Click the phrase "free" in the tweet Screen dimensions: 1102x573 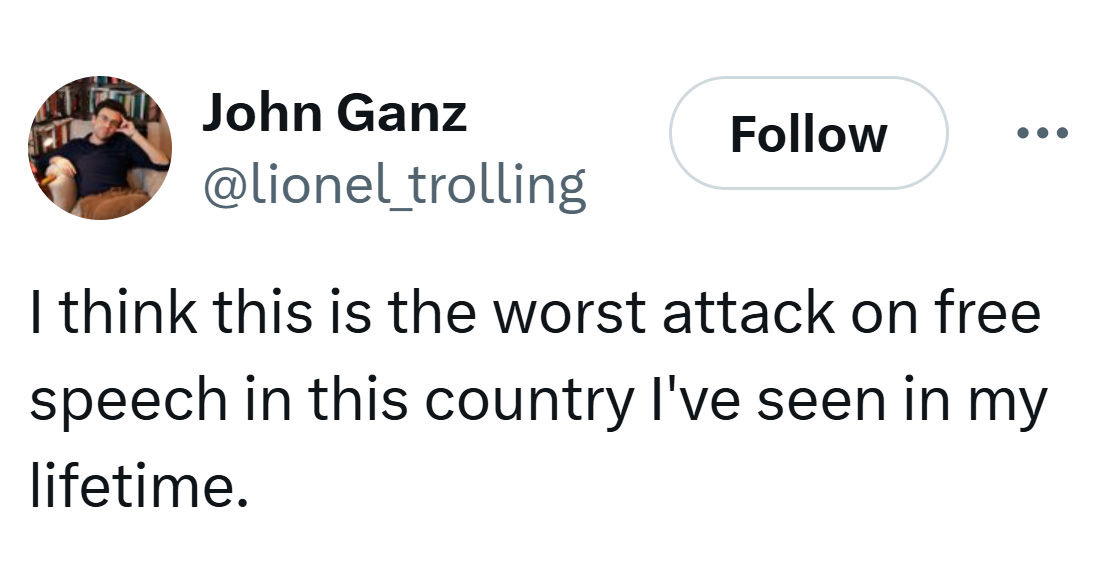[x=991, y=314]
